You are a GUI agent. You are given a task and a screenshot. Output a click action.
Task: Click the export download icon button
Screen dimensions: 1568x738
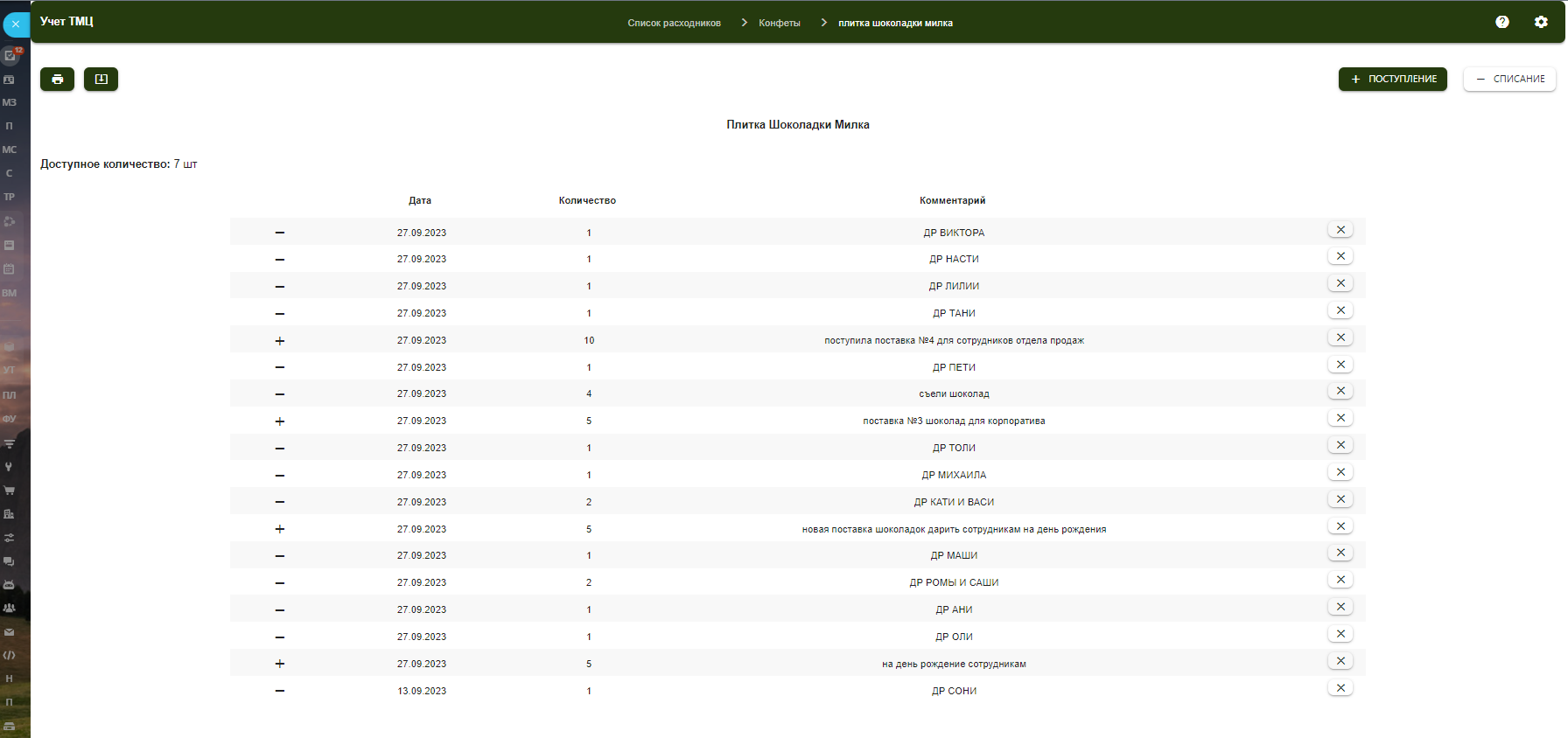[101, 80]
